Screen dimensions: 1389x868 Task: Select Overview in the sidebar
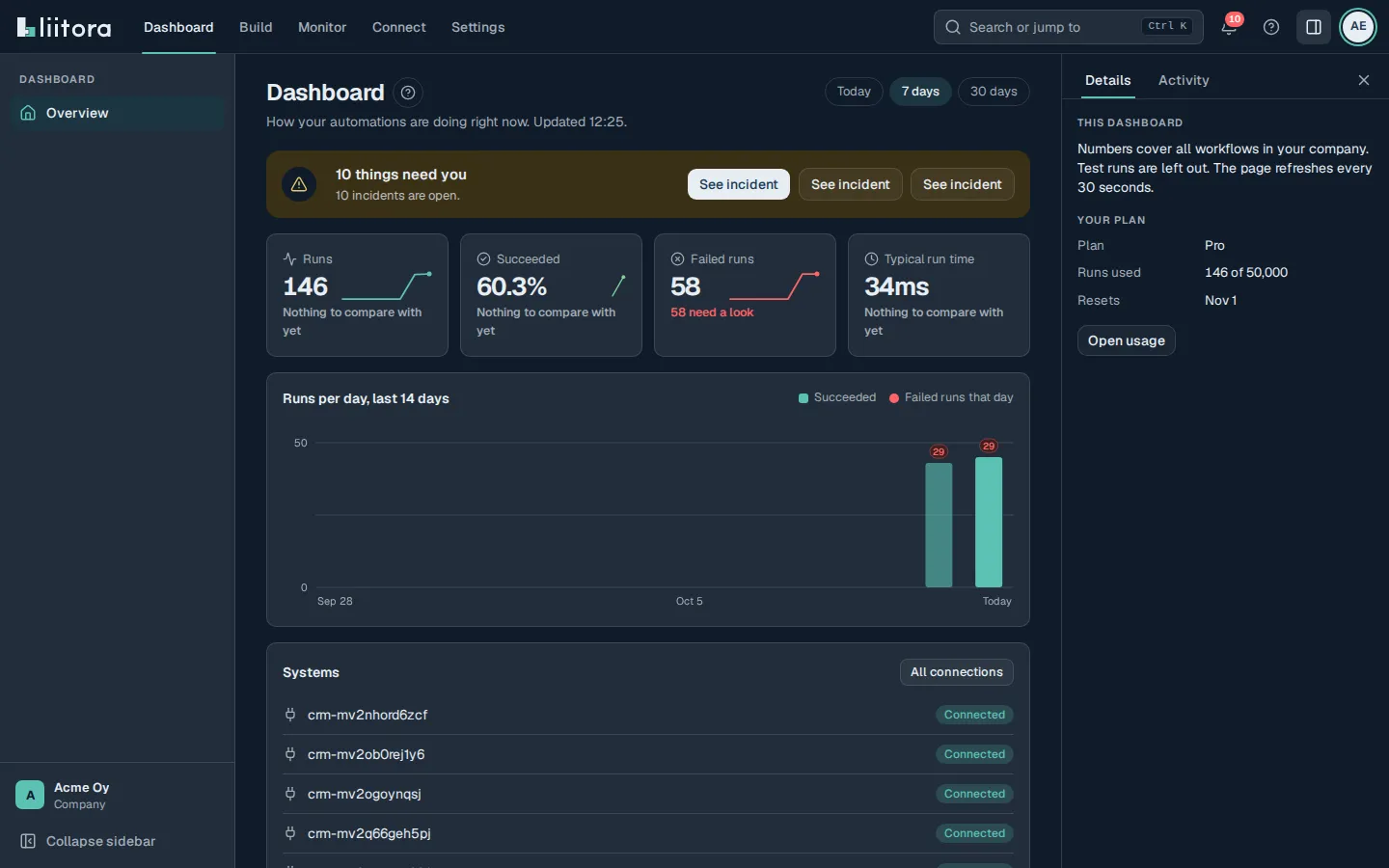[118, 113]
